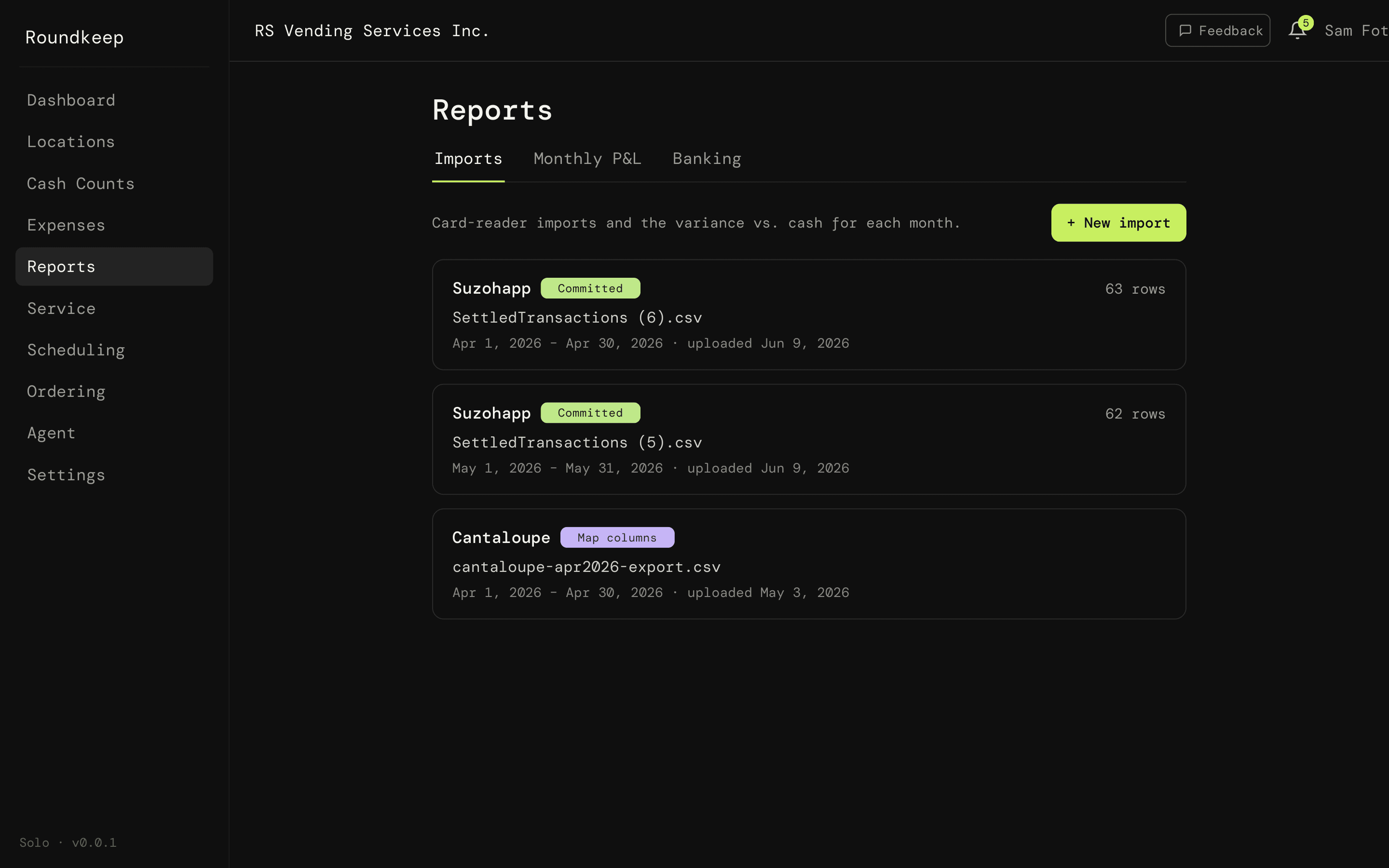The image size is (1389, 868).
Task: Switch to the Imports tab
Action: (x=468, y=159)
